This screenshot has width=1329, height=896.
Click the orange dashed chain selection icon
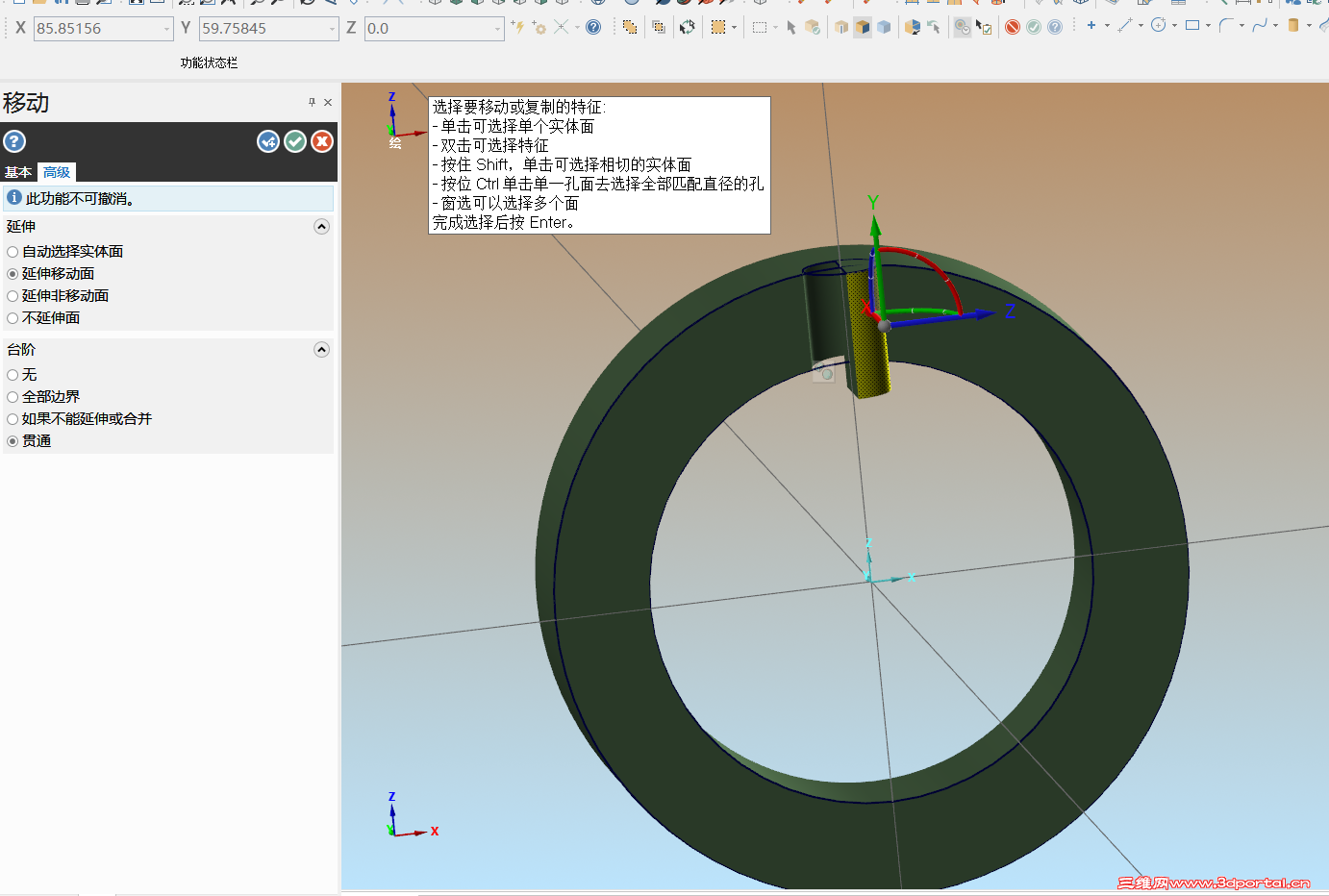[x=629, y=27]
